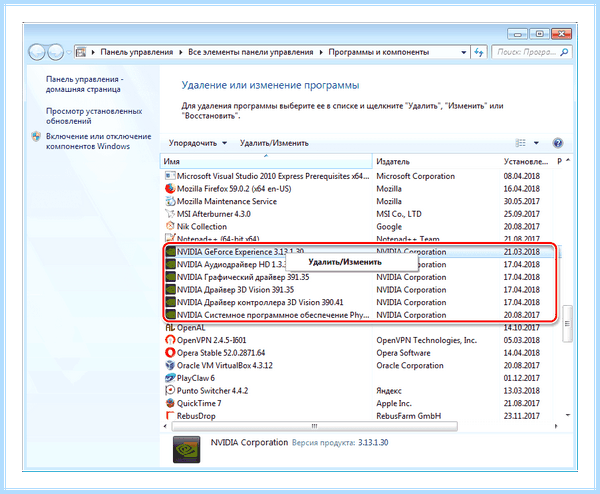Sort by the Установлено column header
This screenshot has height=494, width=600.
tap(526, 161)
